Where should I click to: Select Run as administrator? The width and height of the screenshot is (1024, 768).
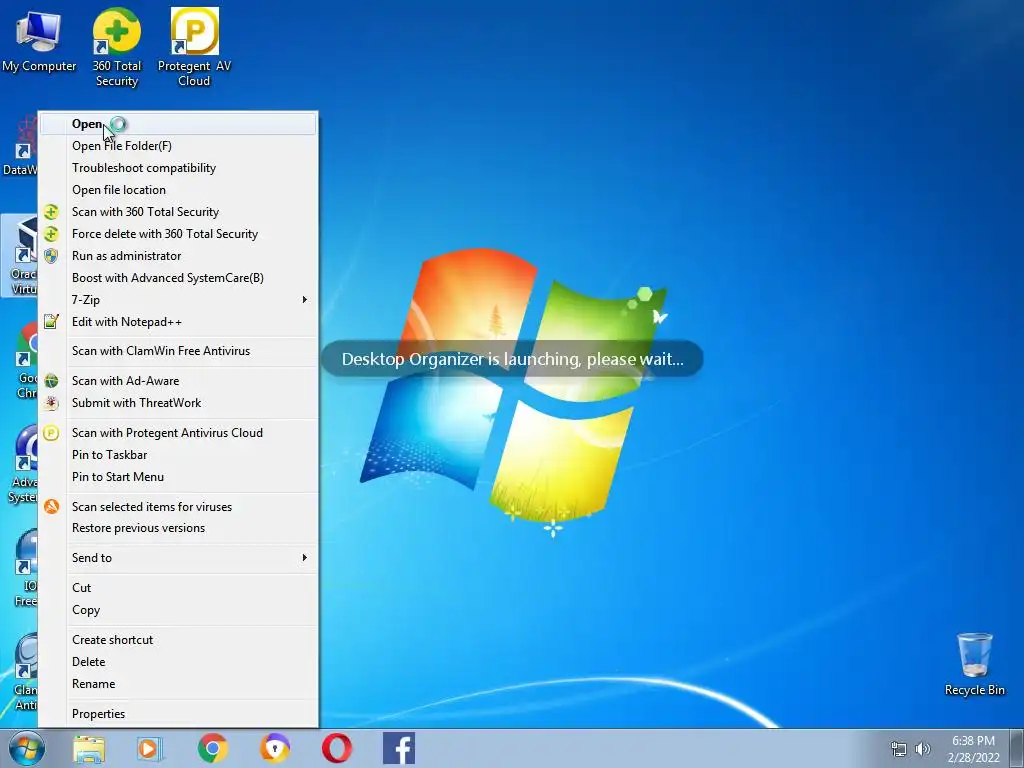pyautogui.click(x=178, y=256)
